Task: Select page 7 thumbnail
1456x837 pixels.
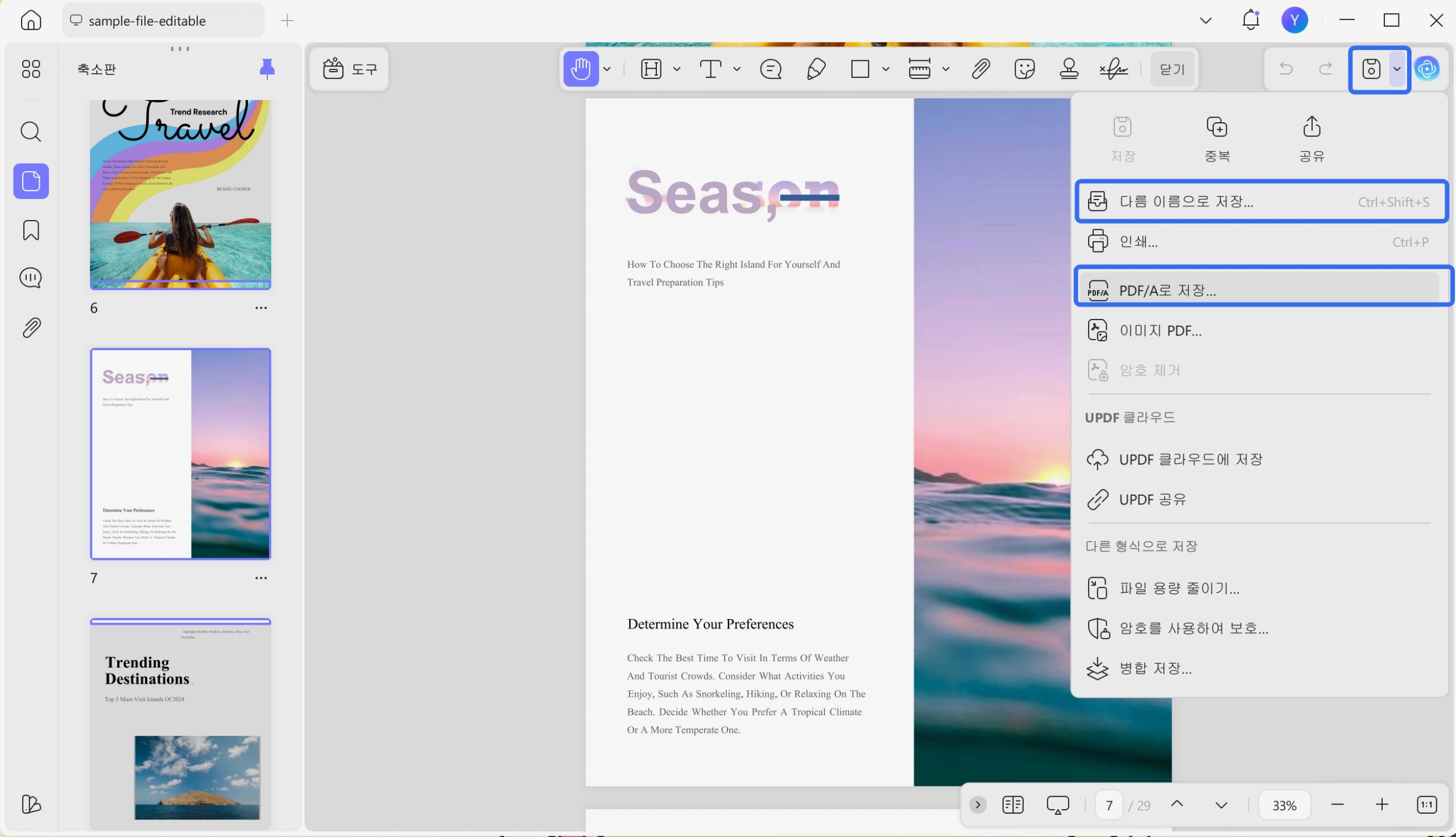Action: [180, 454]
